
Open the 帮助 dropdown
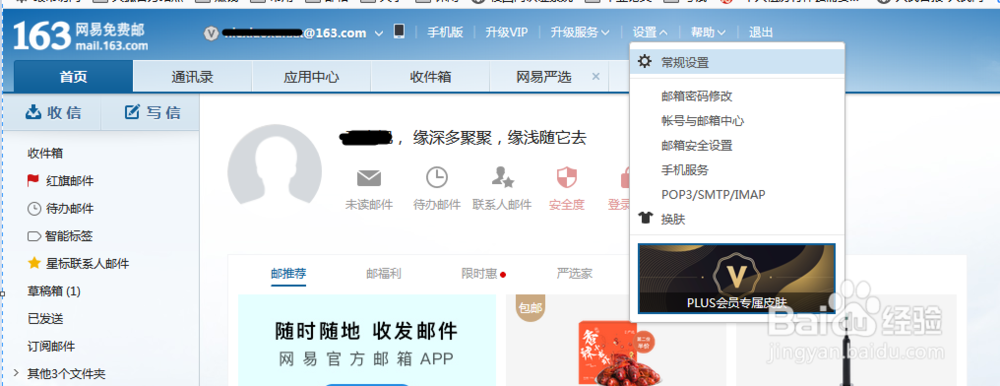pyautogui.click(x=708, y=32)
